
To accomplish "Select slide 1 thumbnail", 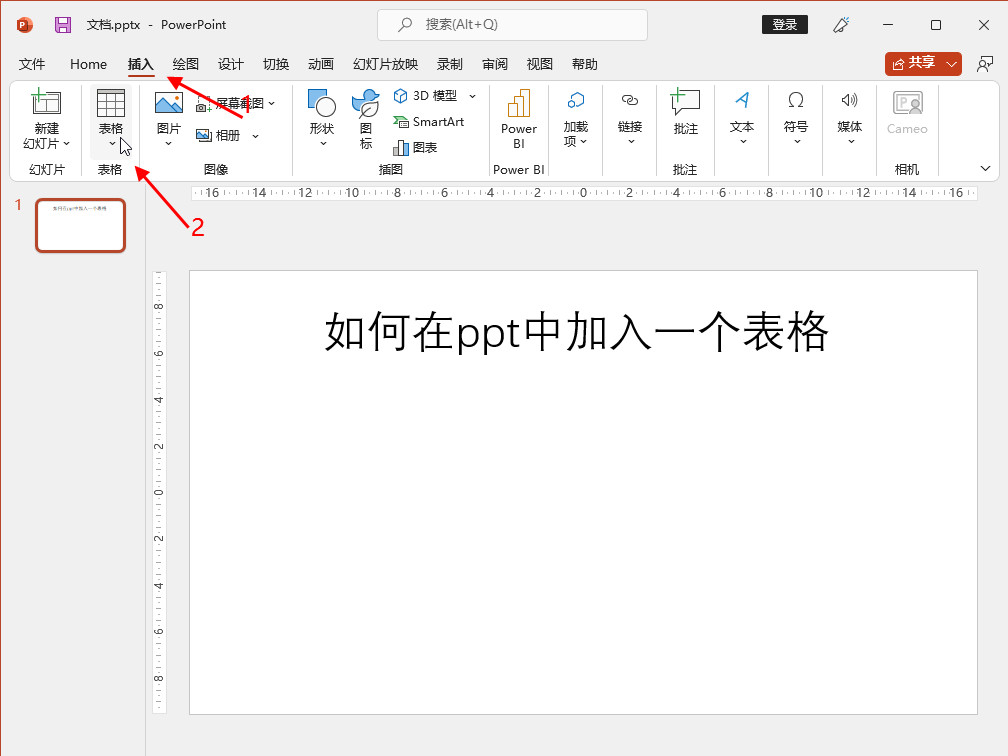I will (x=80, y=225).
